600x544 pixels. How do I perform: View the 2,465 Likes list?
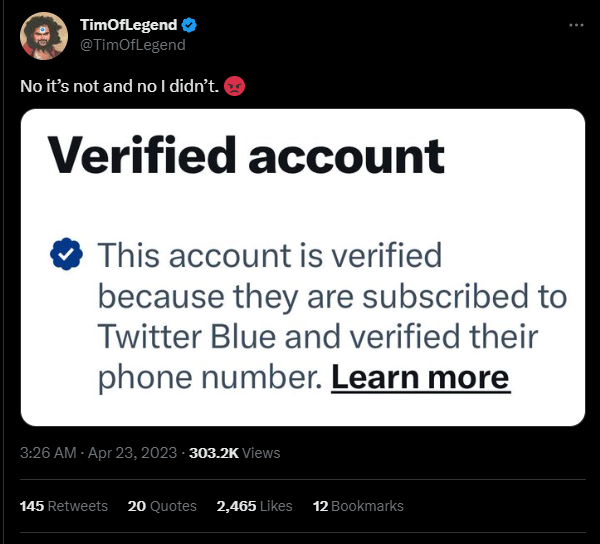pyautogui.click(x=254, y=506)
